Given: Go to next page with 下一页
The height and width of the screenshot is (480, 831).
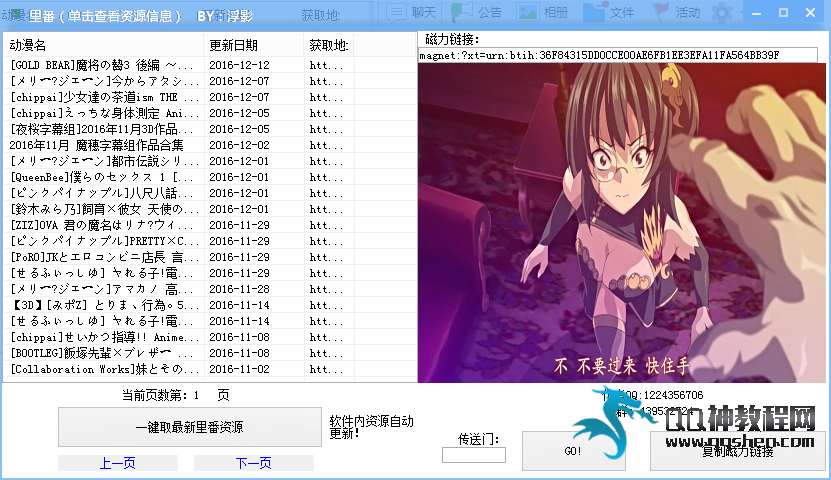Looking at the screenshot, I should pos(254,463).
